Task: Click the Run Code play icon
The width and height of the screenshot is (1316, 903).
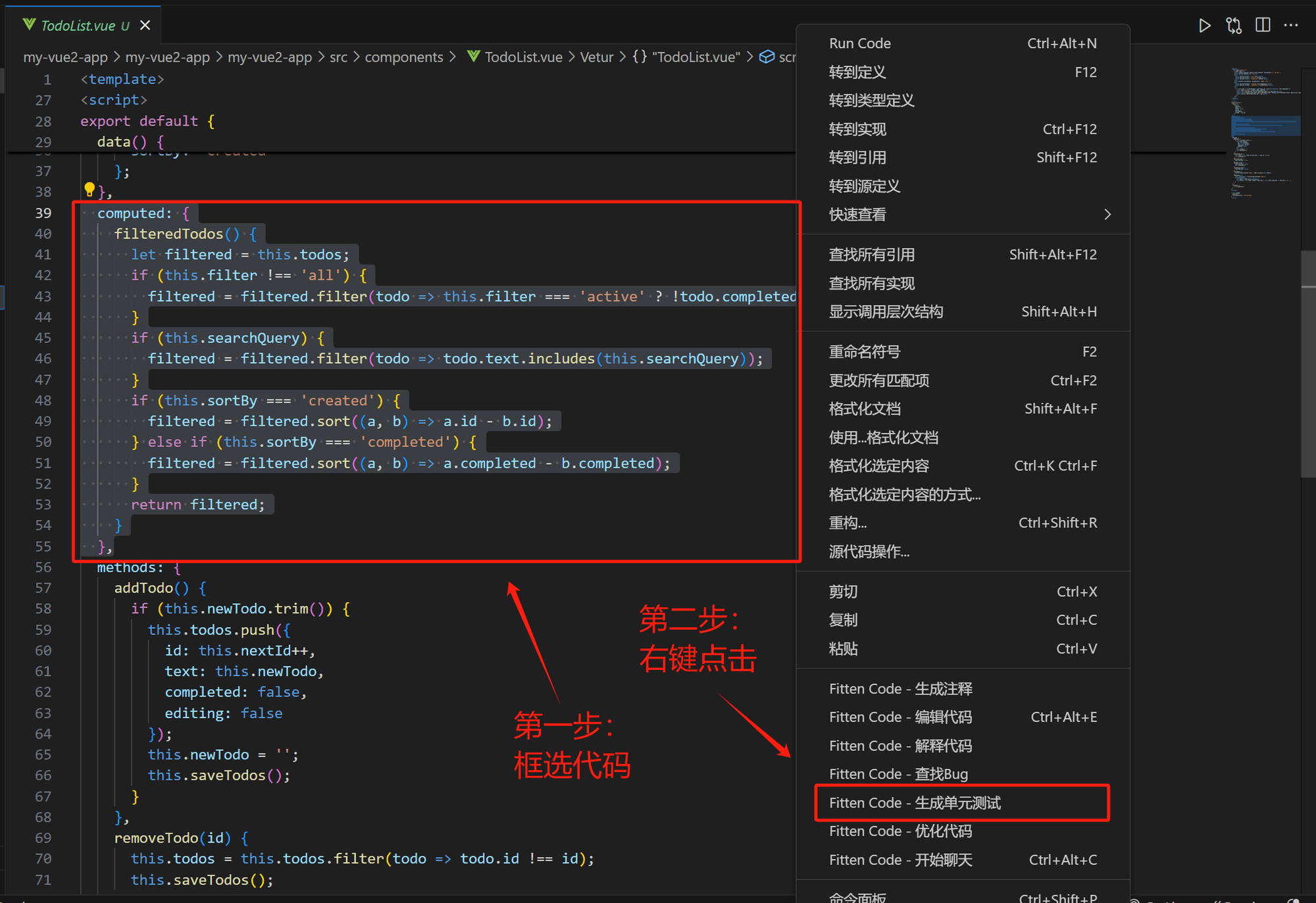Action: coord(1204,26)
